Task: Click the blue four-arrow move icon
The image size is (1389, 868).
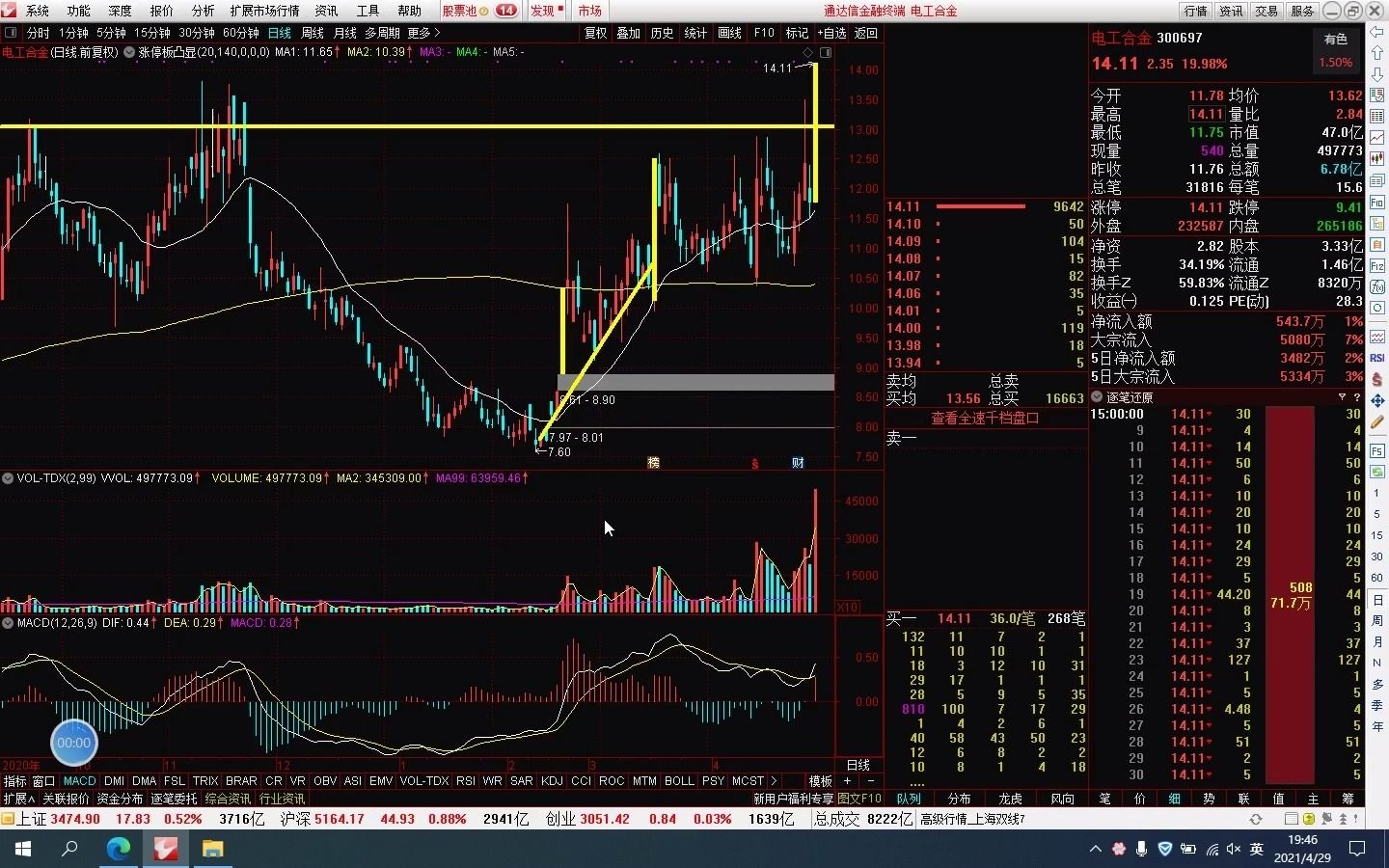Action: 1377,400
